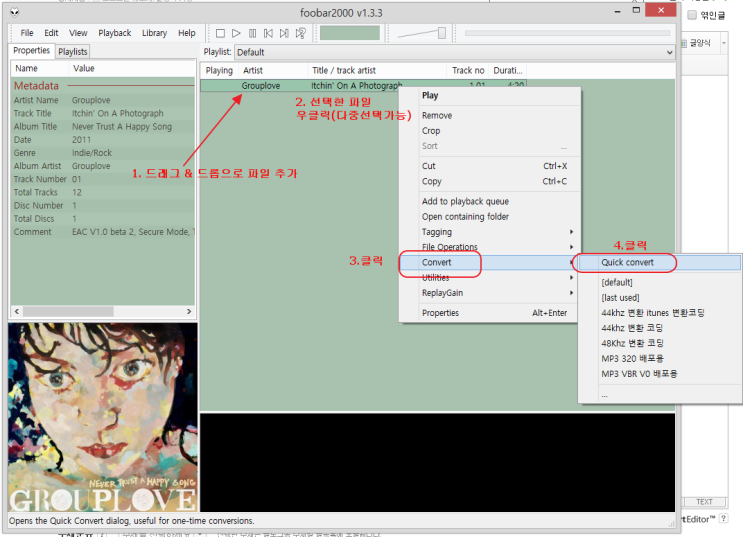
Task: Click the Track no column header
Action: coord(468,70)
